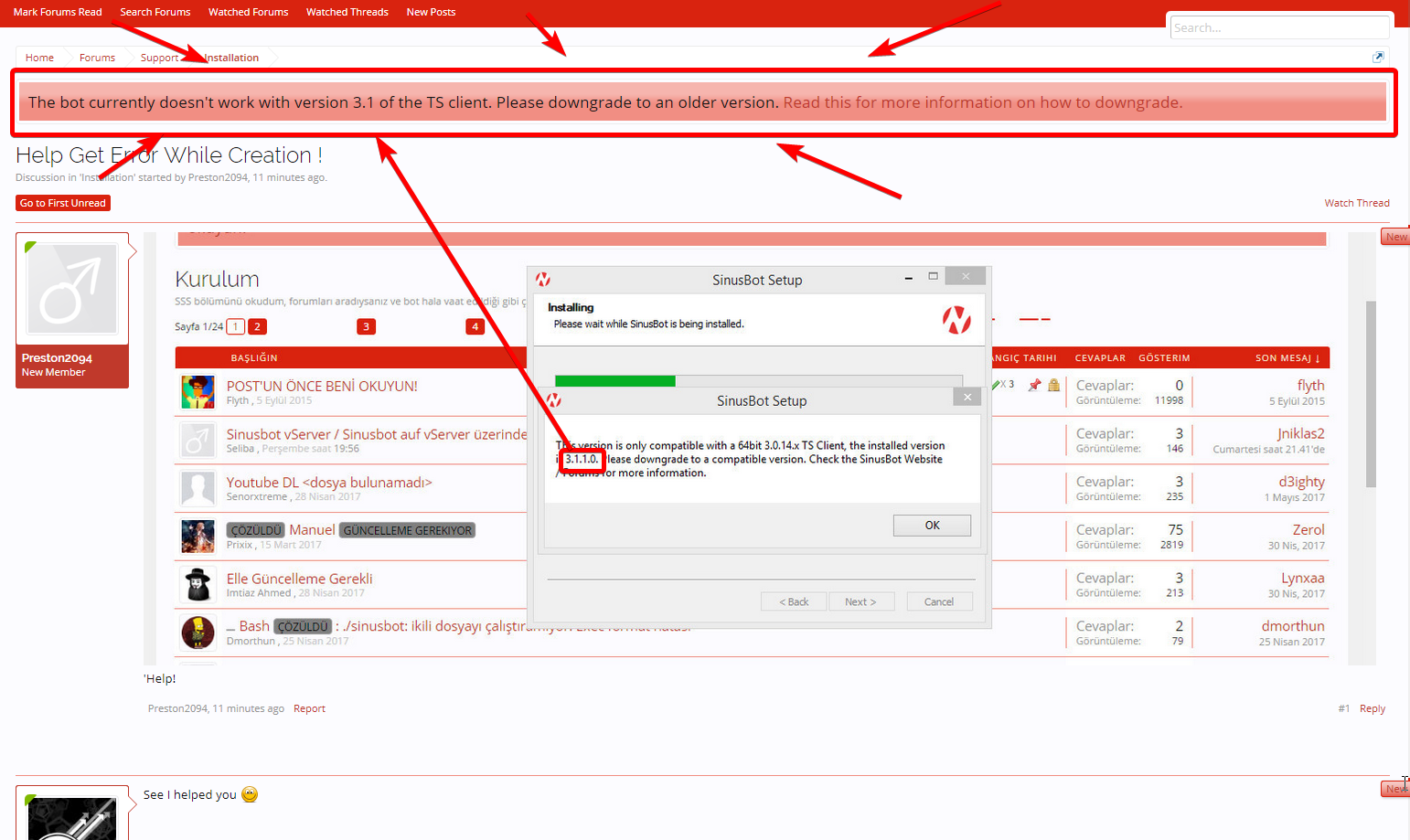
Task: Click Dmorthun avatar in thread list
Action: [x=198, y=633]
